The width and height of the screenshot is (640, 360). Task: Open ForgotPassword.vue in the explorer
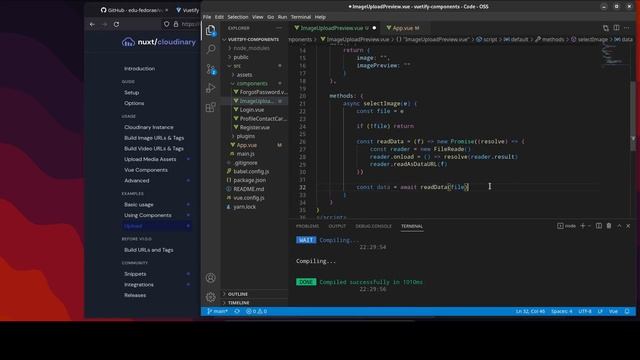point(263,92)
